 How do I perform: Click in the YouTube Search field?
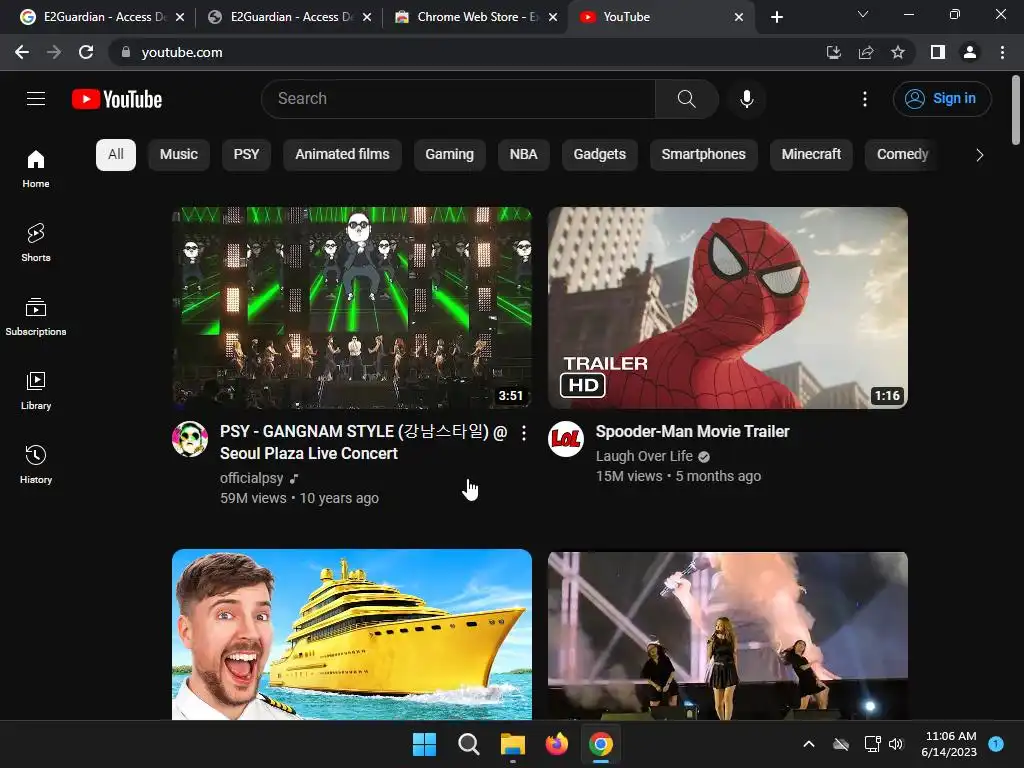458,99
